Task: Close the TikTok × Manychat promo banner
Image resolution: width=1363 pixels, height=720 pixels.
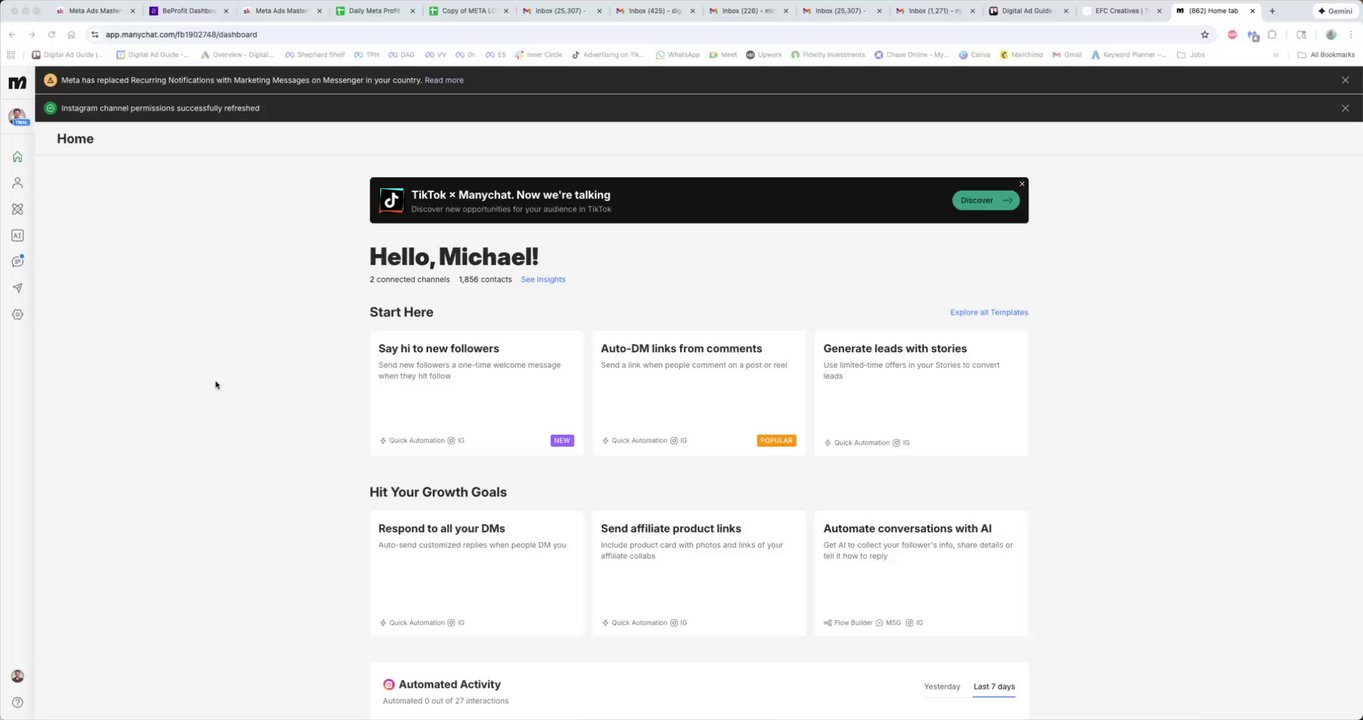Action: pos(1021,184)
